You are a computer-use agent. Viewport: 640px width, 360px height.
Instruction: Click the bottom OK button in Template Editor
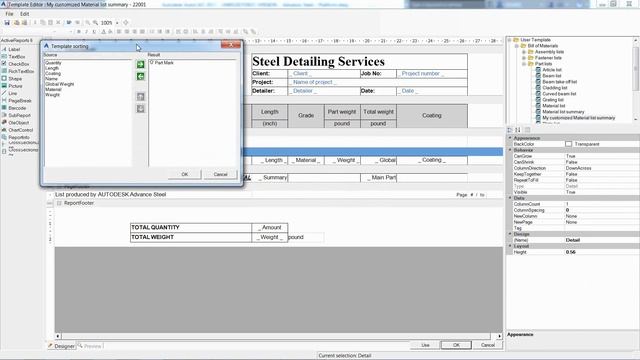[456, 345]
